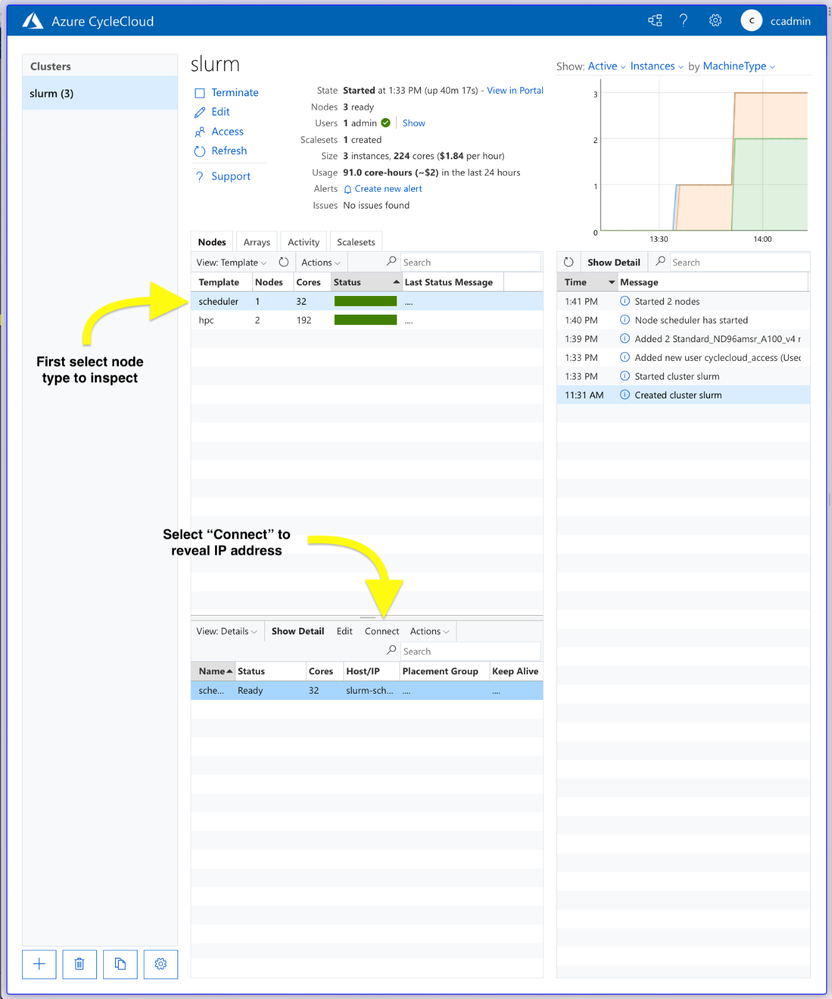Image resolution: width=832 pixels, height=999 pixels.
Task: Click the details pane Search field
Action: point(471,651)
